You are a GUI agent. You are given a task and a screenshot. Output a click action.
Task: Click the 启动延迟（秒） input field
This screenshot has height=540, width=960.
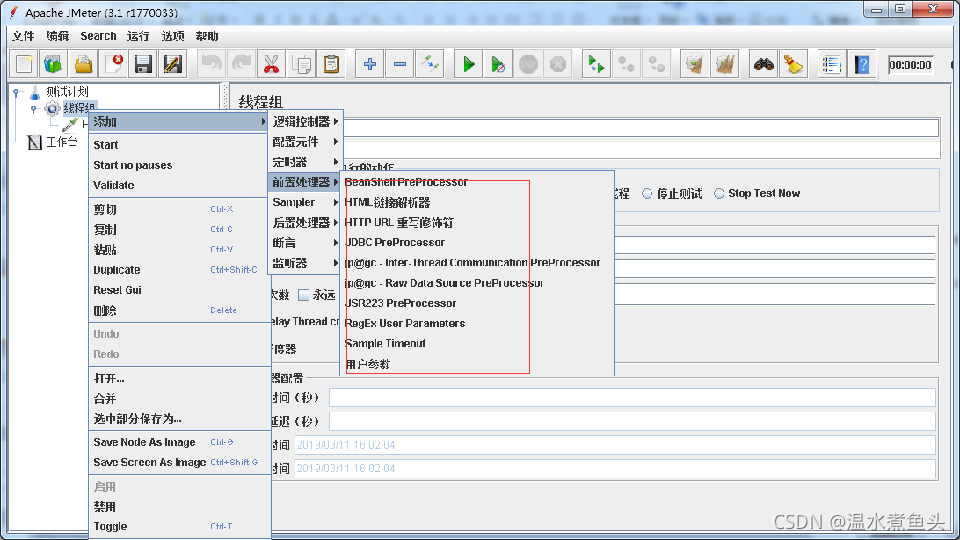click(632, 421)
